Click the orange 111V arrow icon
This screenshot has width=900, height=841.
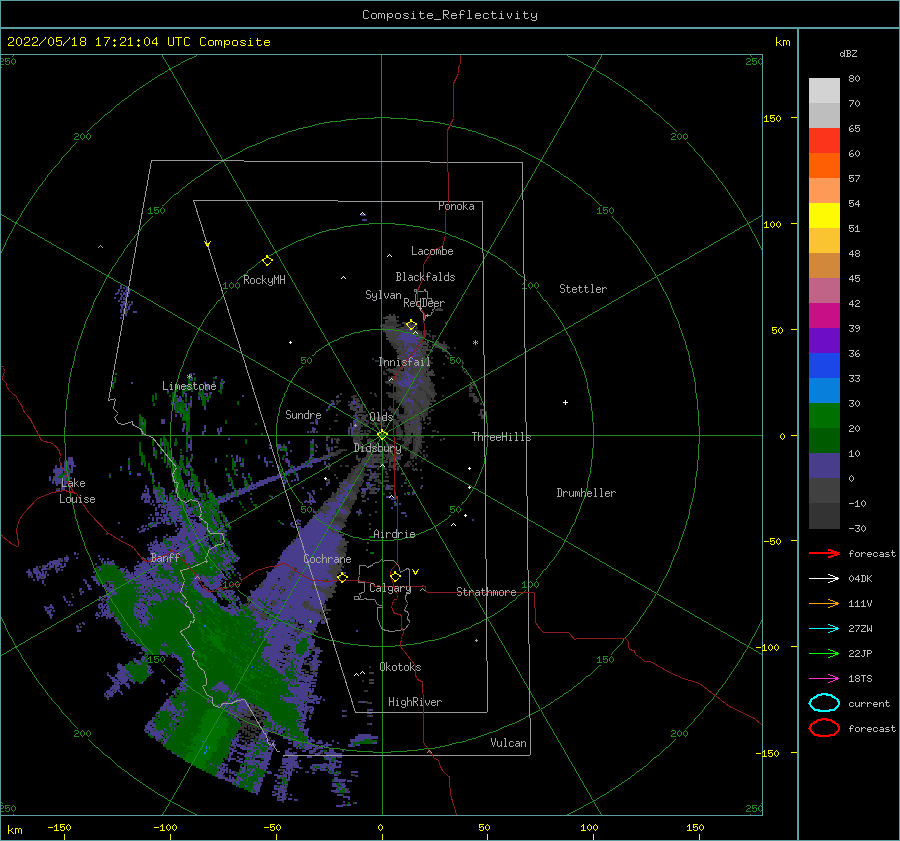824,603
